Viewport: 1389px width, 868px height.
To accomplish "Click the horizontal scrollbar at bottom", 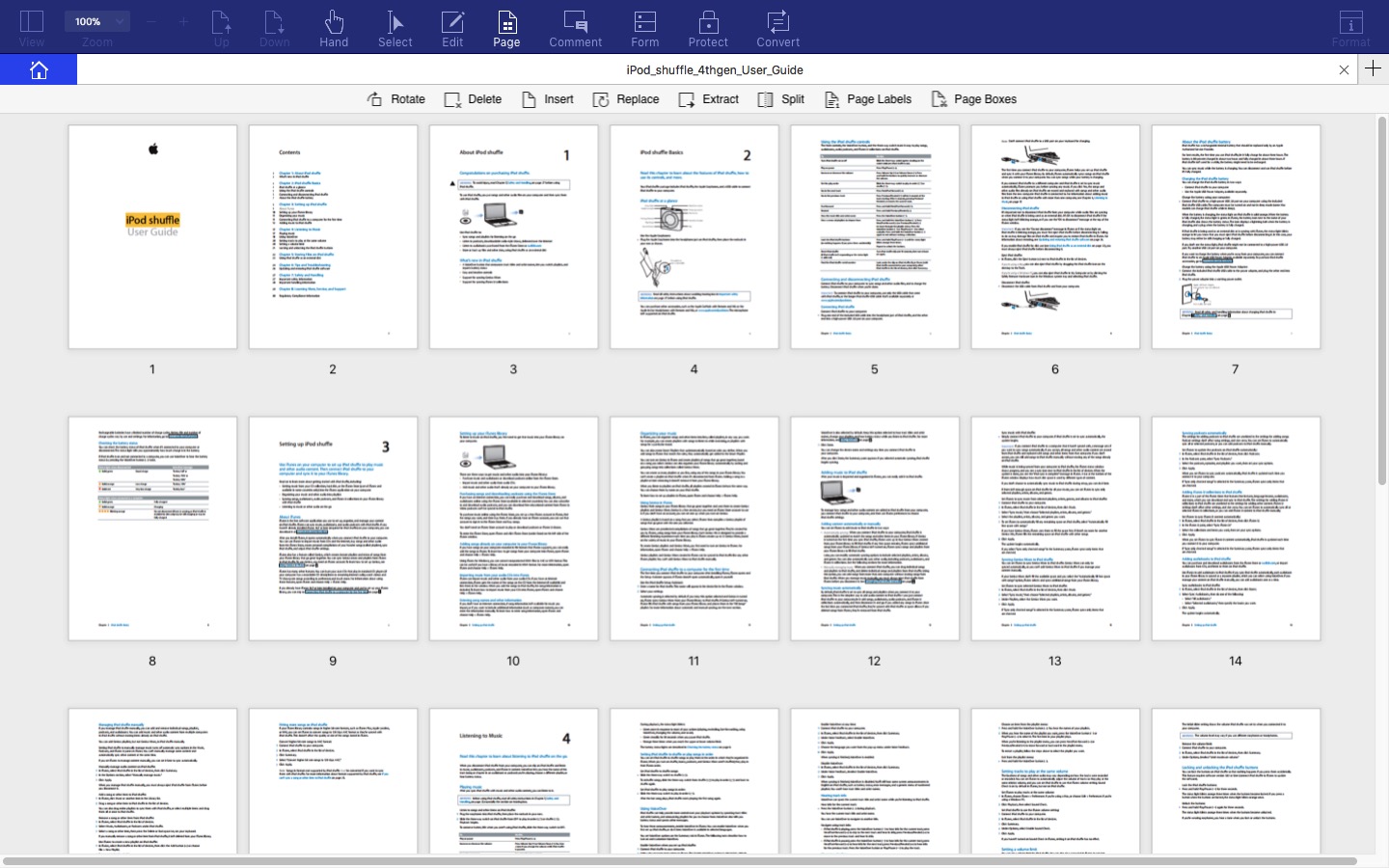I will 680,861.
